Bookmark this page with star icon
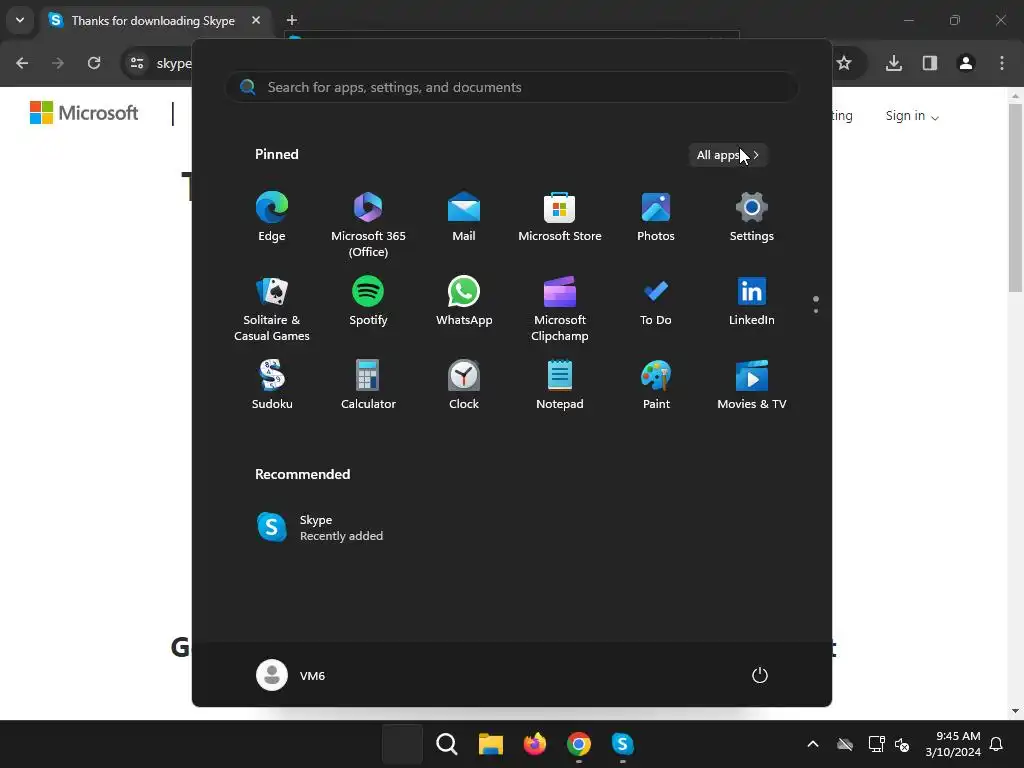The image size is (1024, 768). click(844, 63)
